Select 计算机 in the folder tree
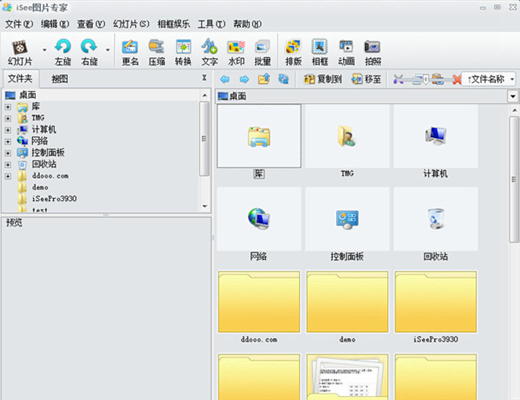 pyautogui.click(x=44, y=130)
